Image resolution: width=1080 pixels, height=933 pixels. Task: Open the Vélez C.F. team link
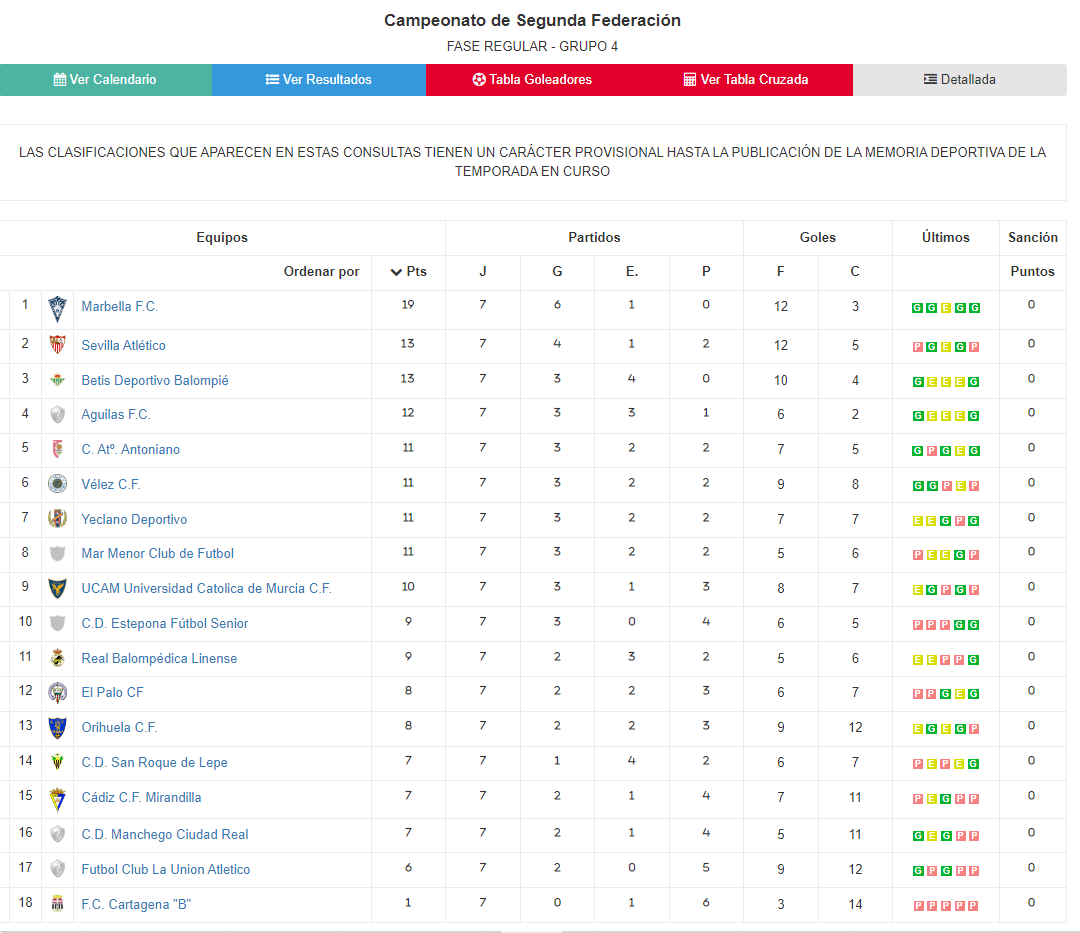pos(111,485)
